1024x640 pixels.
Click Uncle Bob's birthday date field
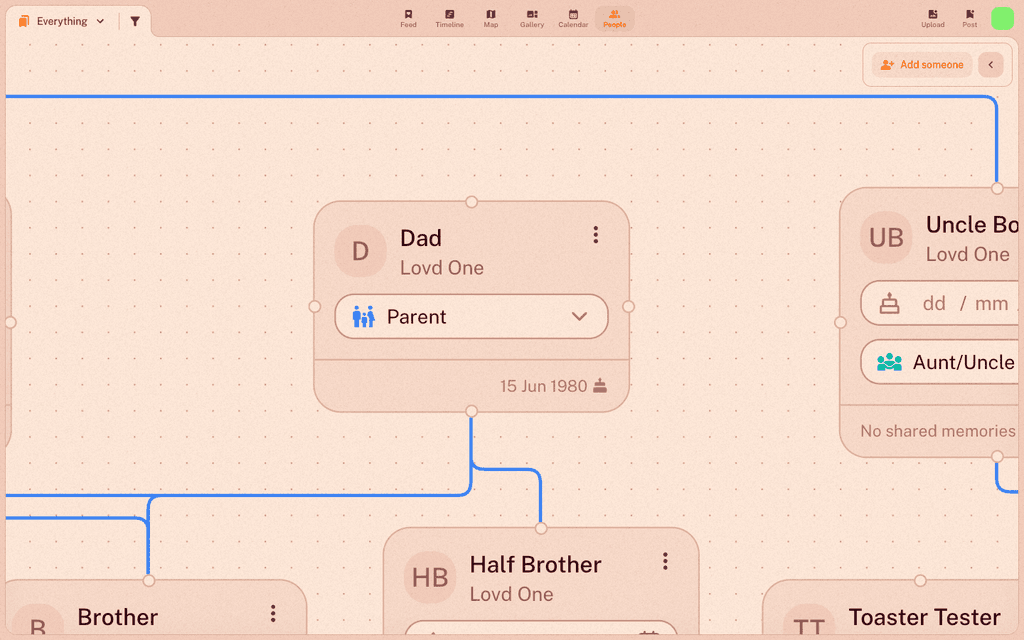[942, 304]
